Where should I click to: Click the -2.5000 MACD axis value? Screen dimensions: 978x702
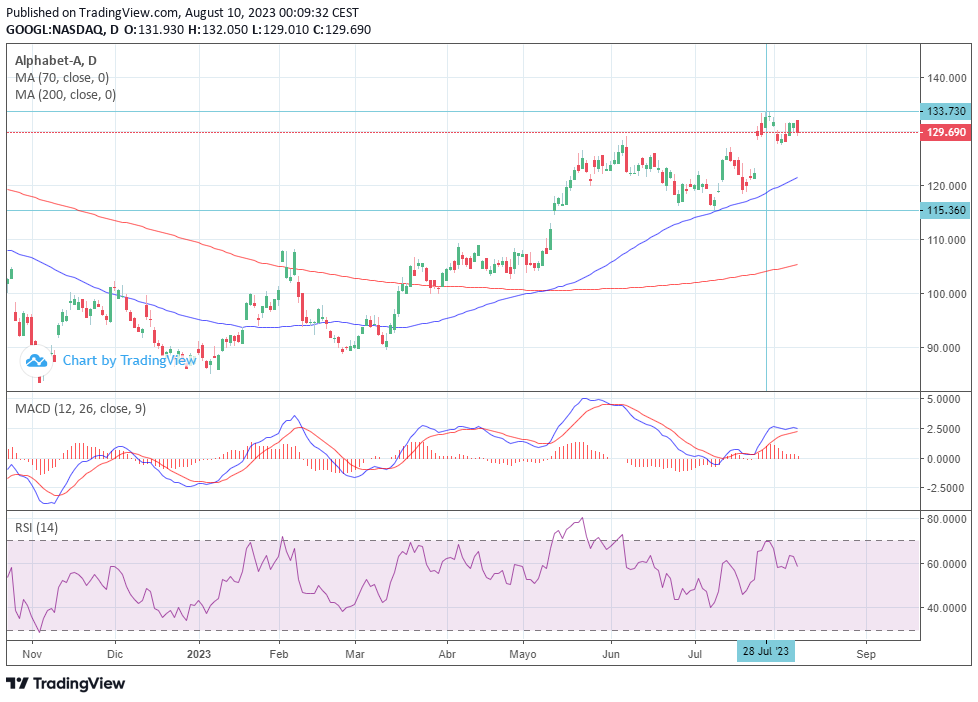(x=947, y=489)
